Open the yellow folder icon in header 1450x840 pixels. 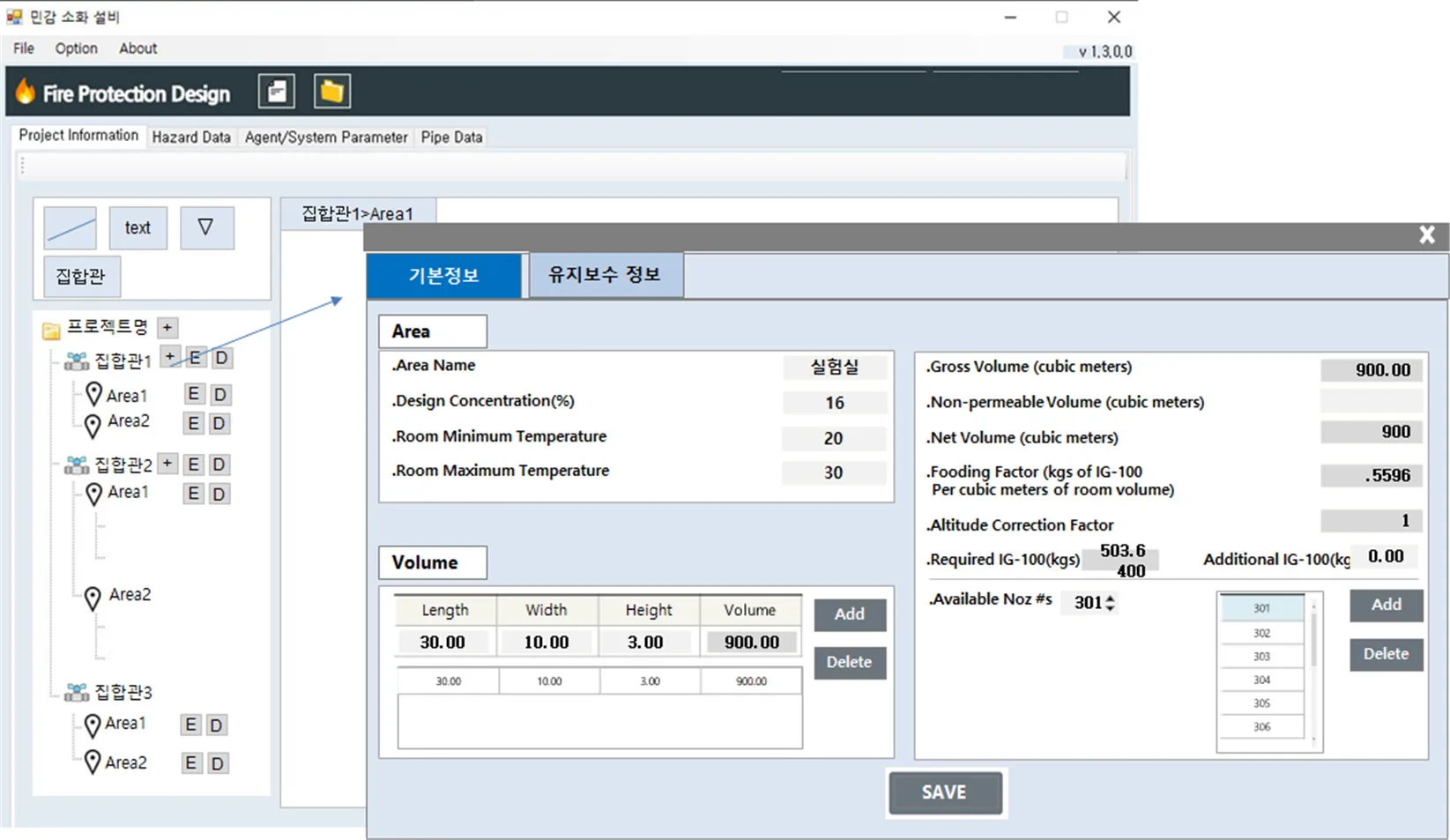tap(332, 91)
